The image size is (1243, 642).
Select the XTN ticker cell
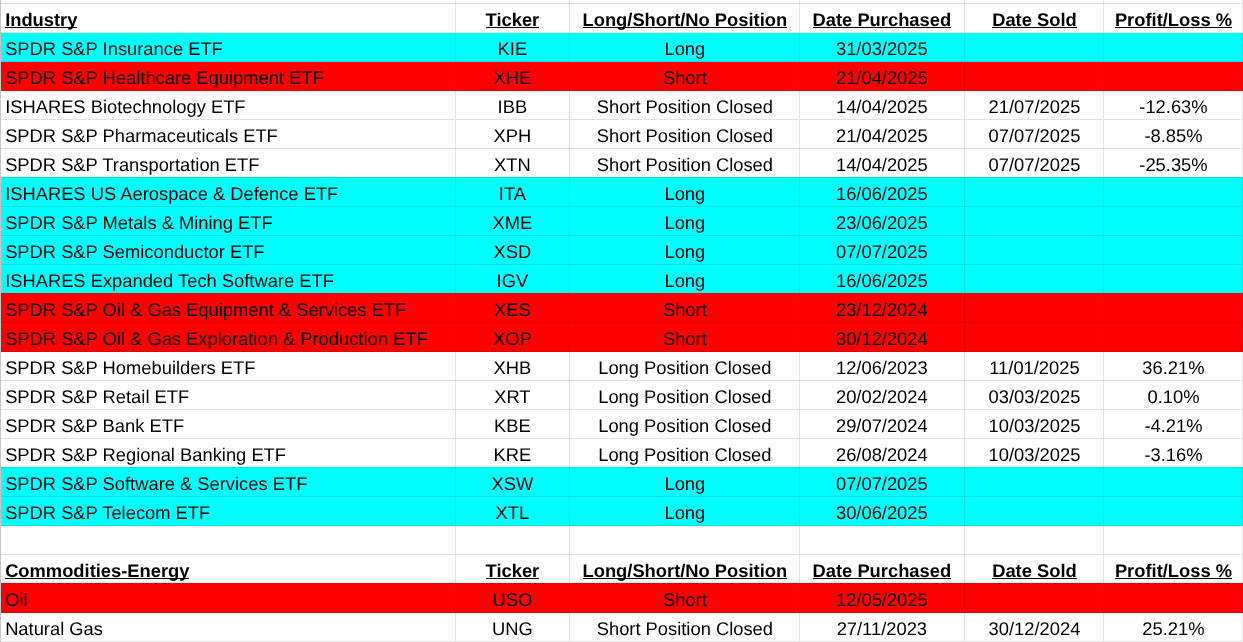[x=512, y=165]
